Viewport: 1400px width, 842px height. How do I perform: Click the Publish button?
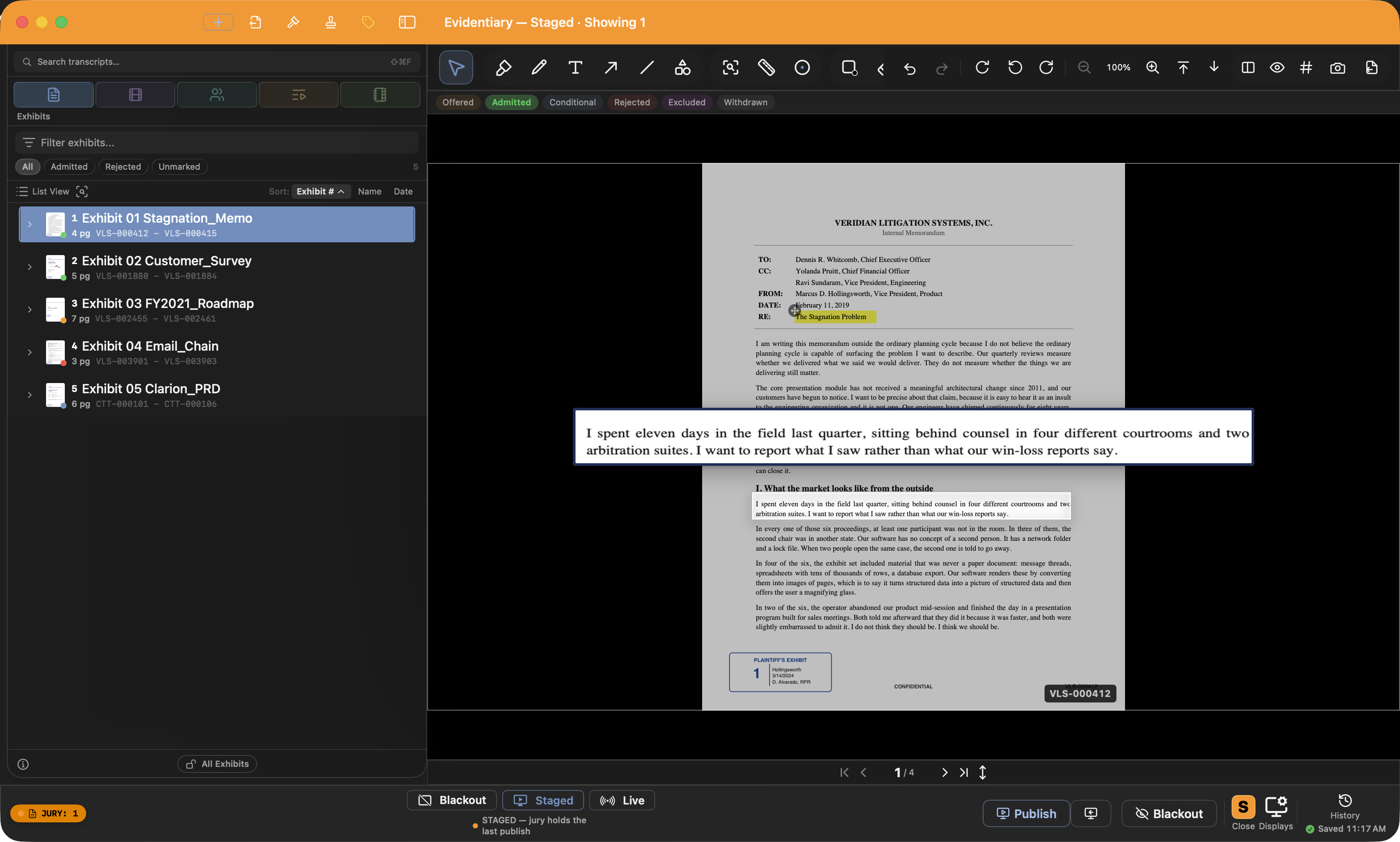[1026, 813]
